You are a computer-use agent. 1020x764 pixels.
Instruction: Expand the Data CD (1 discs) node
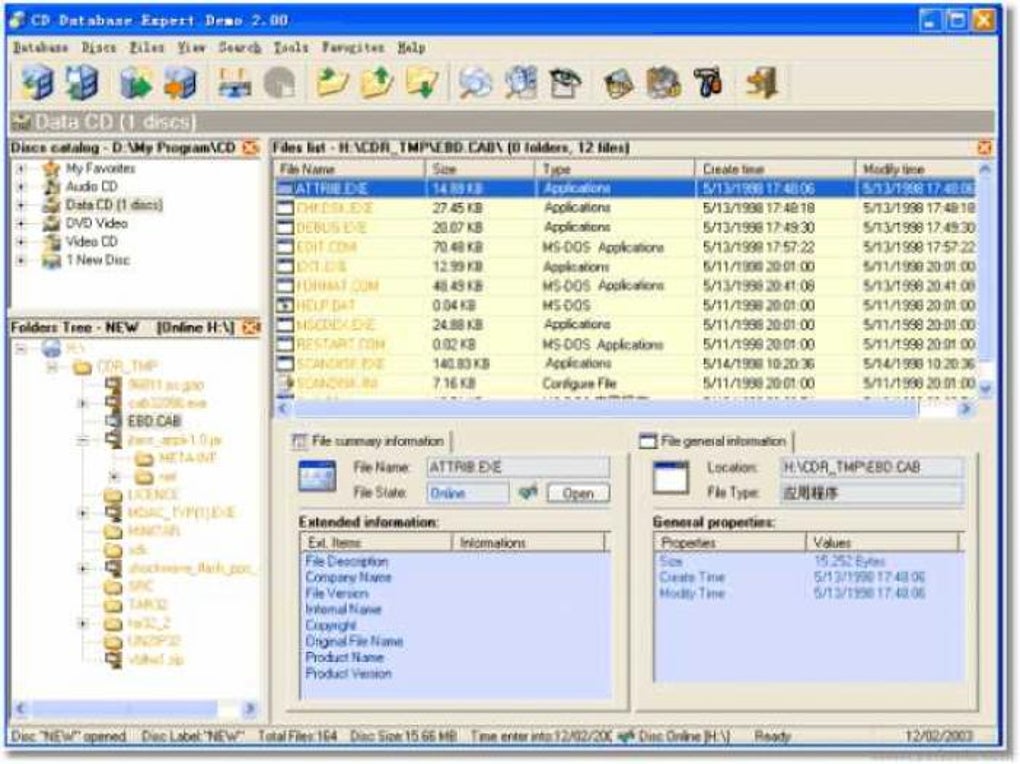pyautogui.click(x=21, y=205)
